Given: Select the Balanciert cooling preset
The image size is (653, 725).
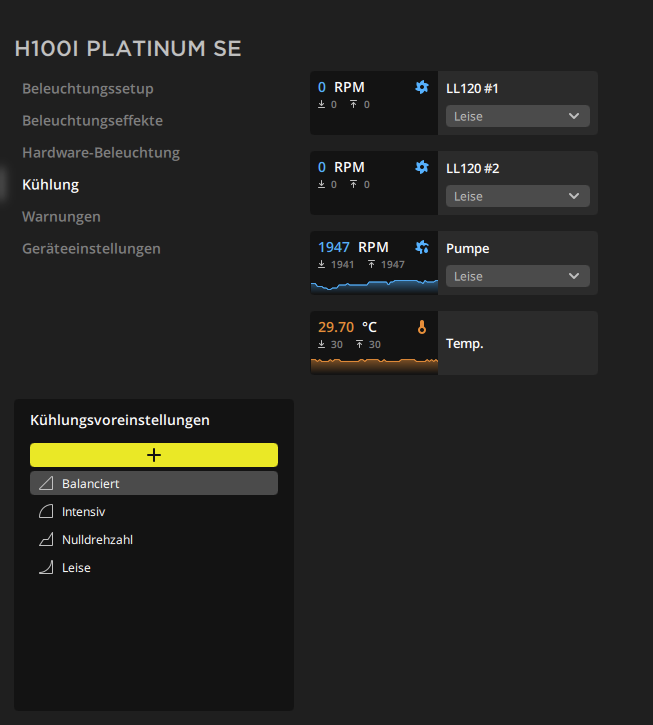Looking at the screenshot, I should pos(154,483).
